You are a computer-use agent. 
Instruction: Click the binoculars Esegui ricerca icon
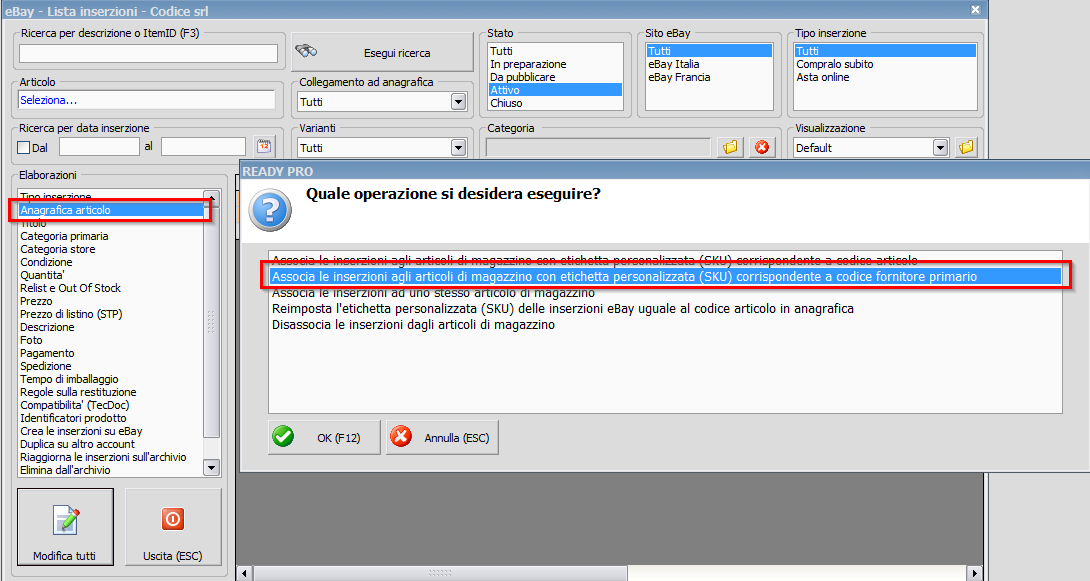[x=306, y=51]
